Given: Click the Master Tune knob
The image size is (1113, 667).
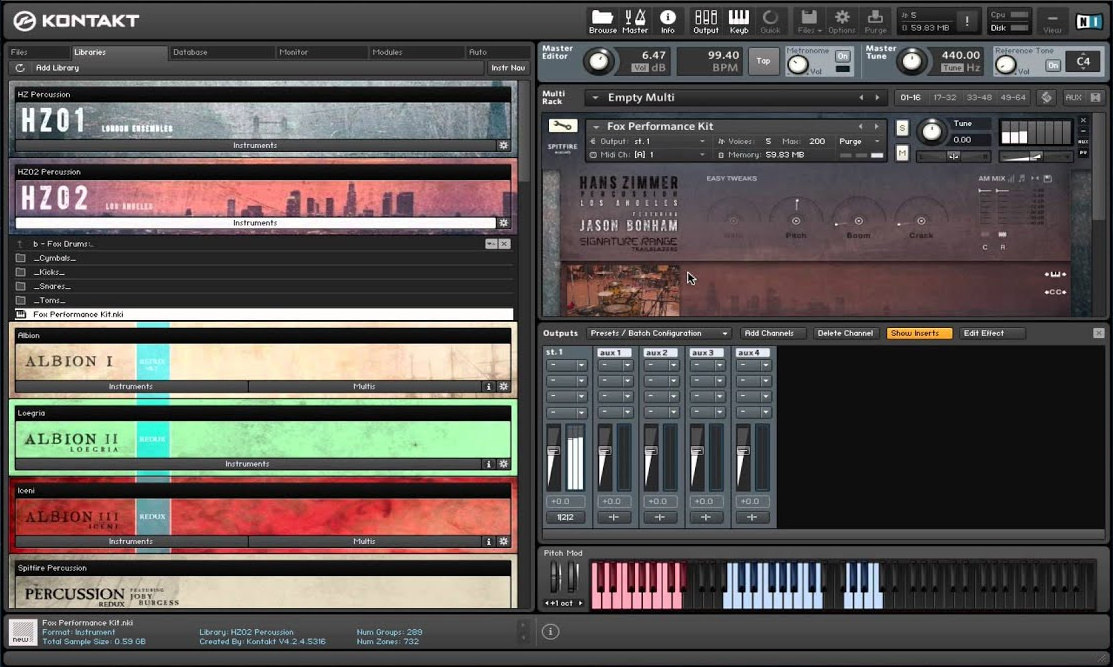Looking at the screenshot, I should (x=911, y=62).
